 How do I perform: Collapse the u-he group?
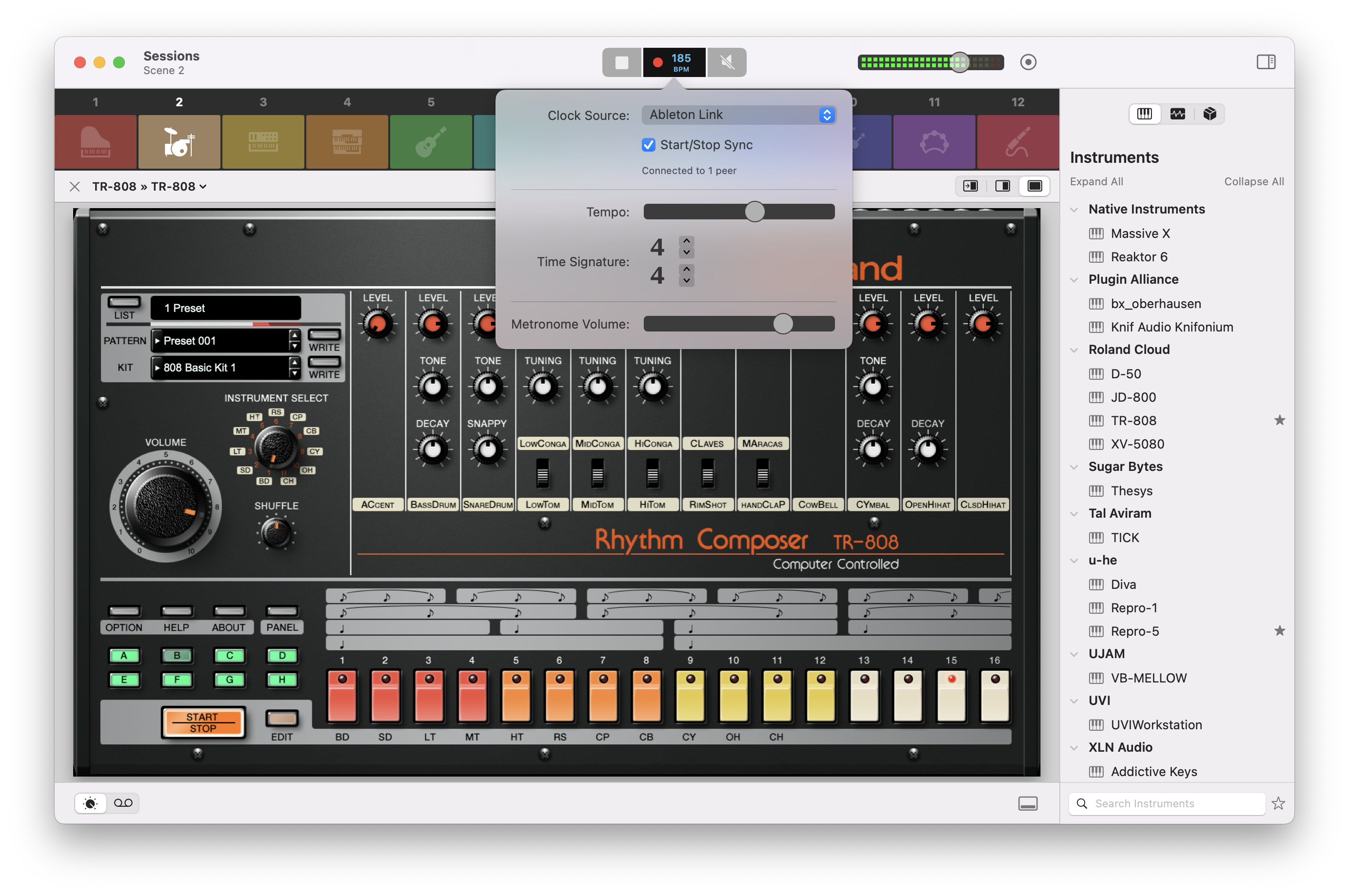click(x=1074, y=561)
